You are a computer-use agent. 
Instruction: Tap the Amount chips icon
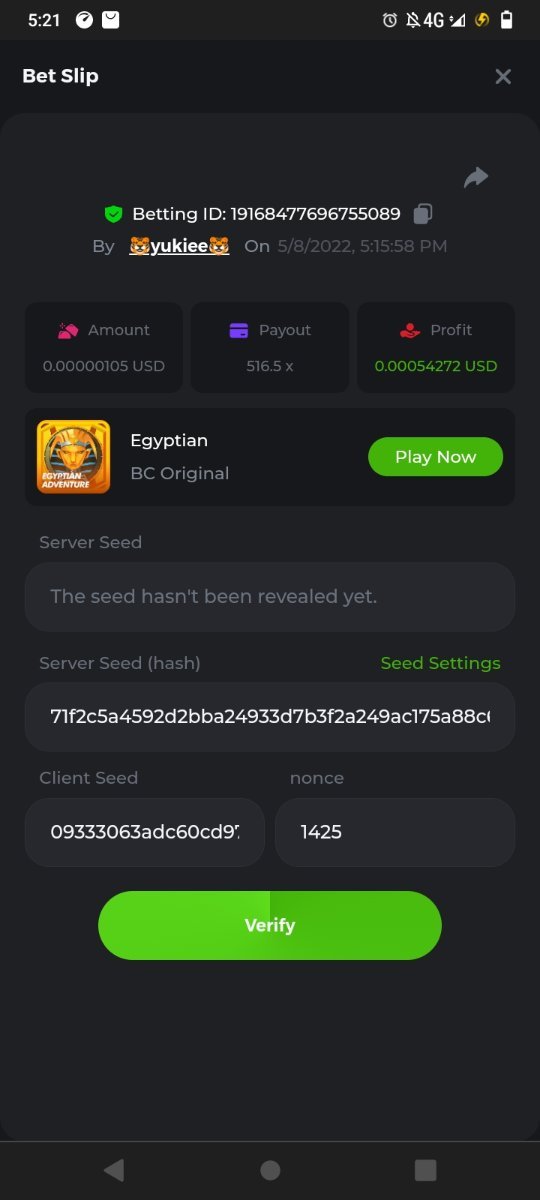[x=68, y=330]
